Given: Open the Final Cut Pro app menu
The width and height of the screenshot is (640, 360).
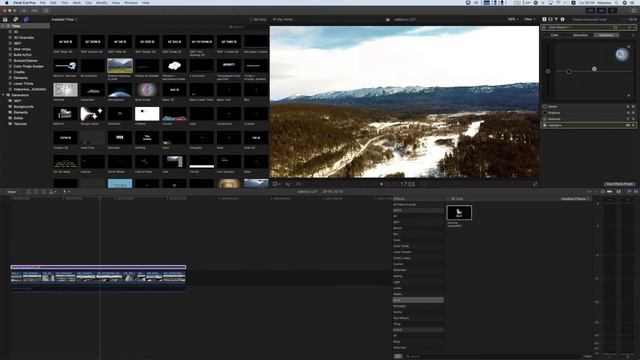Looking at the screenshot, I should click(24, 2).
